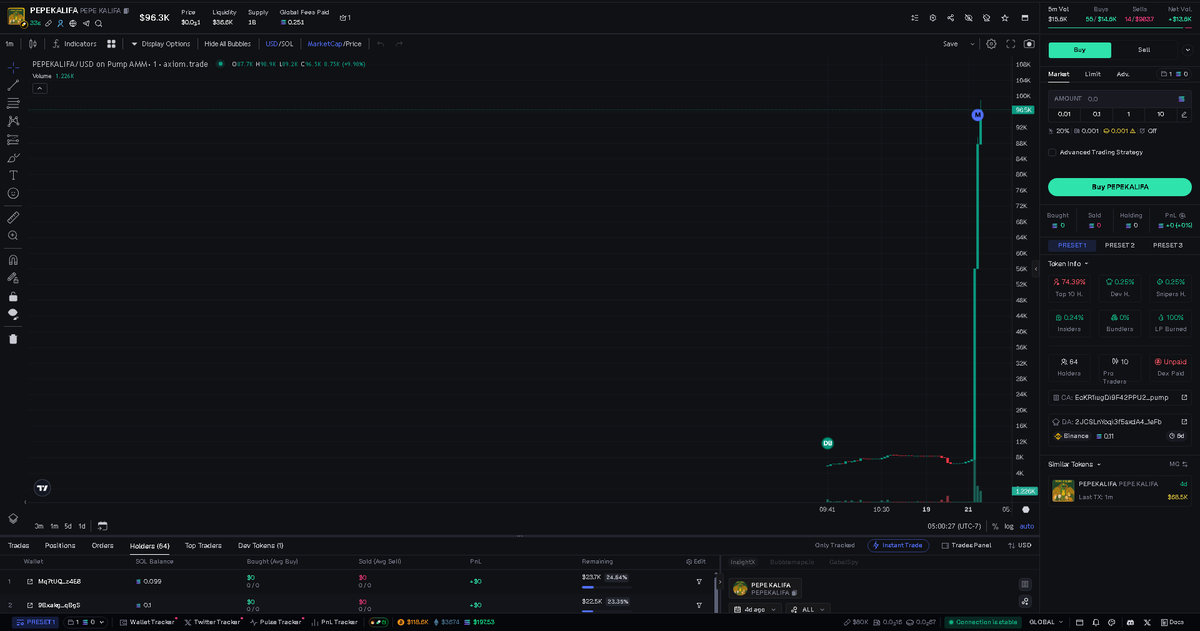Toggle the log scale option
The image size is (1200, 631).
pyautogui.click(x=1008, y=526)
